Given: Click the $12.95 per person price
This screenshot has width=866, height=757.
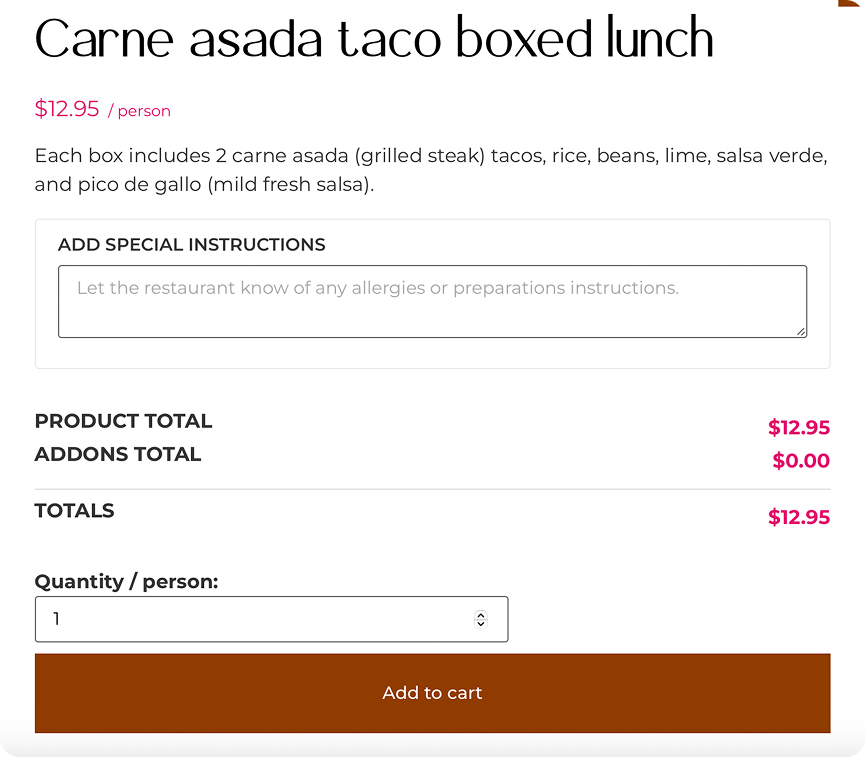Looking at the screenshot, I should tap(67, 109).
